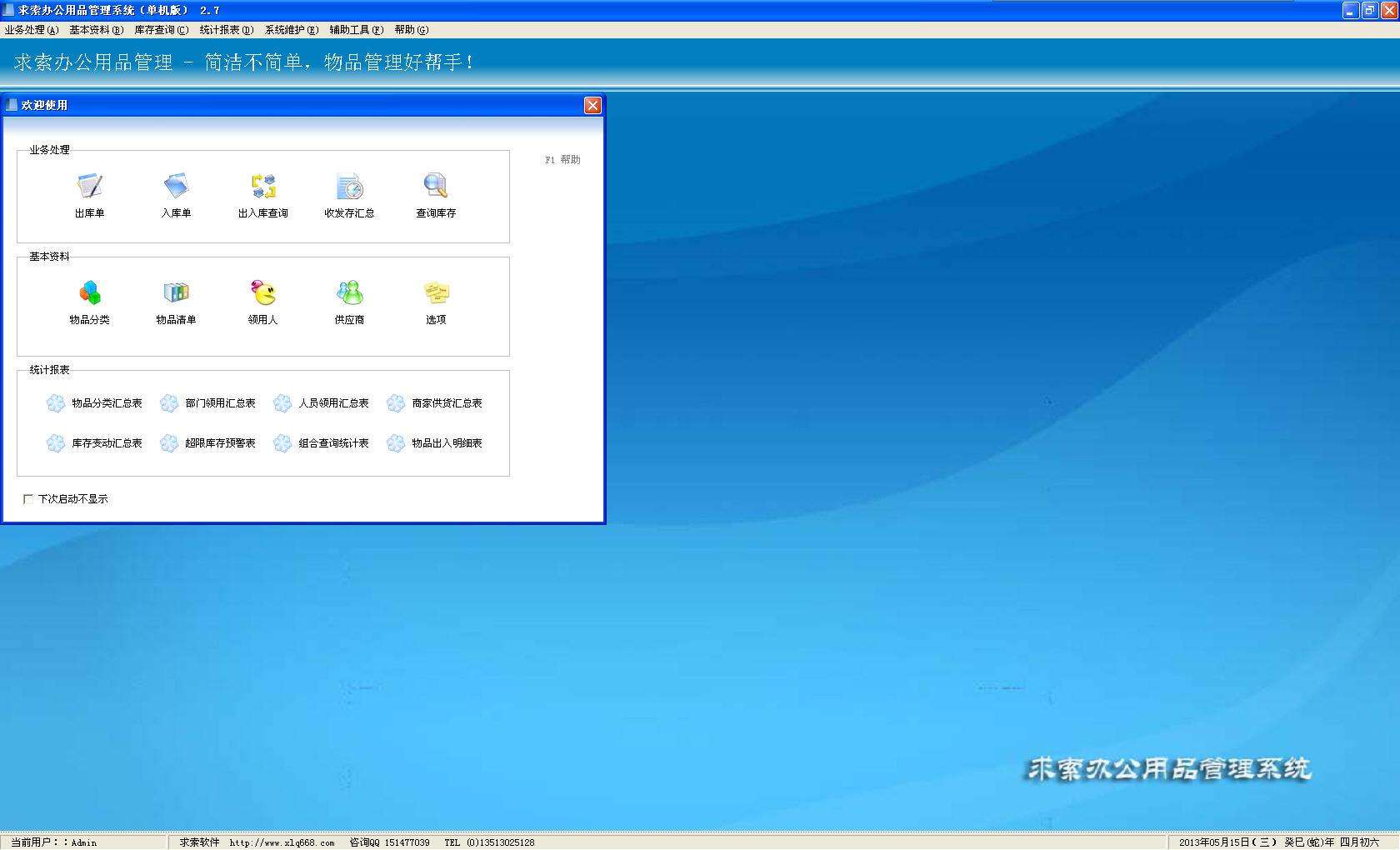Image resolution: width=1400 pixels, height=850 pixels.
Task: Restore down the main application window
Action: (x=1370, y=10)
